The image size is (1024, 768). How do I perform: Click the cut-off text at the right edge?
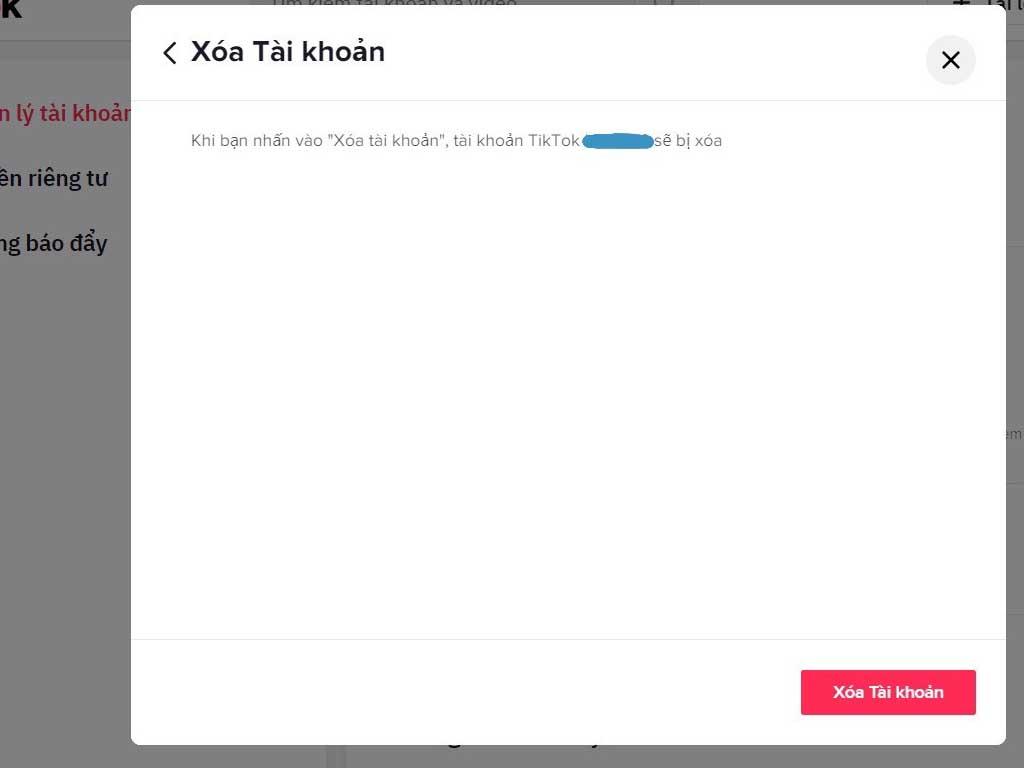[1014, 434]
